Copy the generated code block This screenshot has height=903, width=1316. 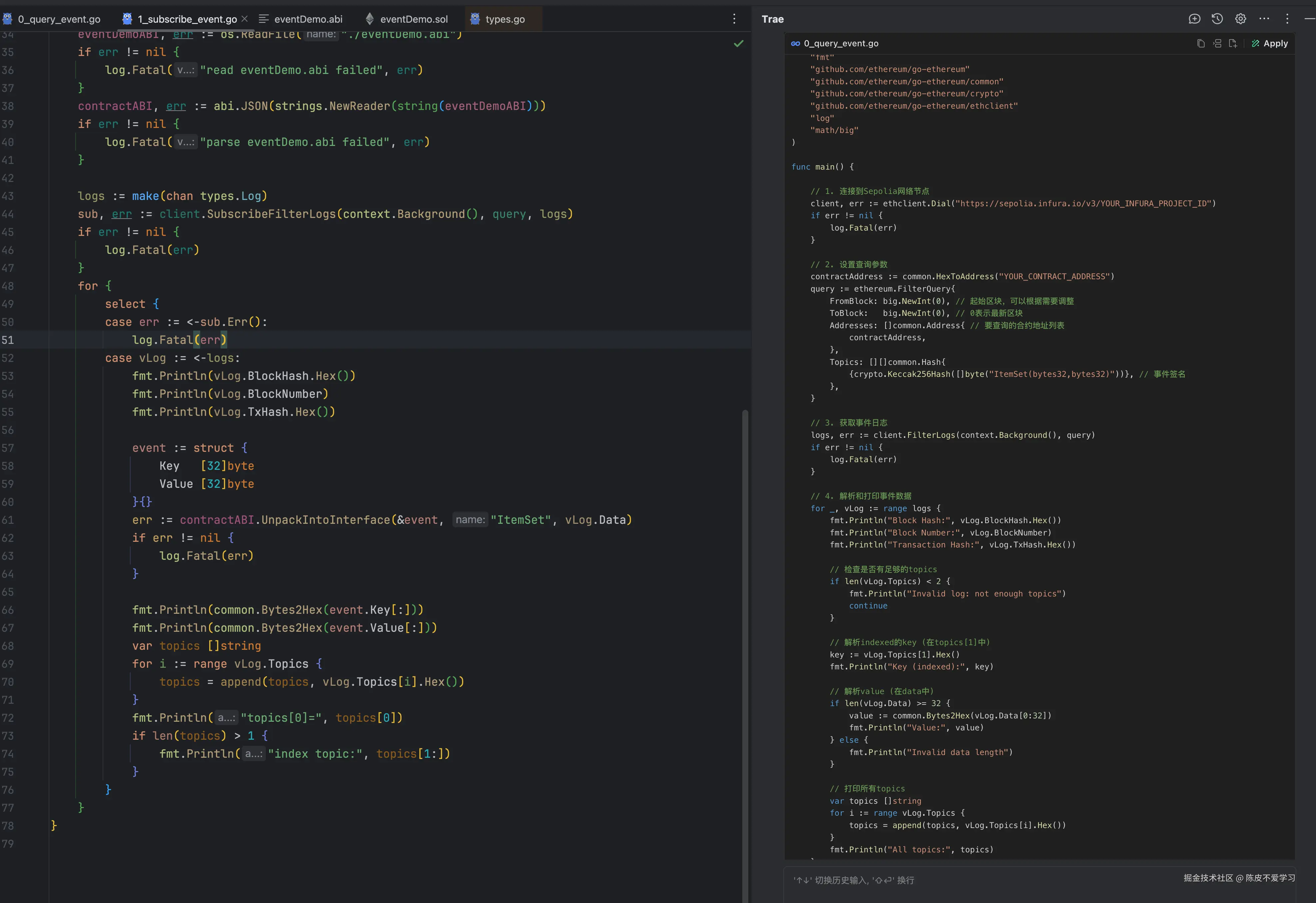coord(1200,44)
